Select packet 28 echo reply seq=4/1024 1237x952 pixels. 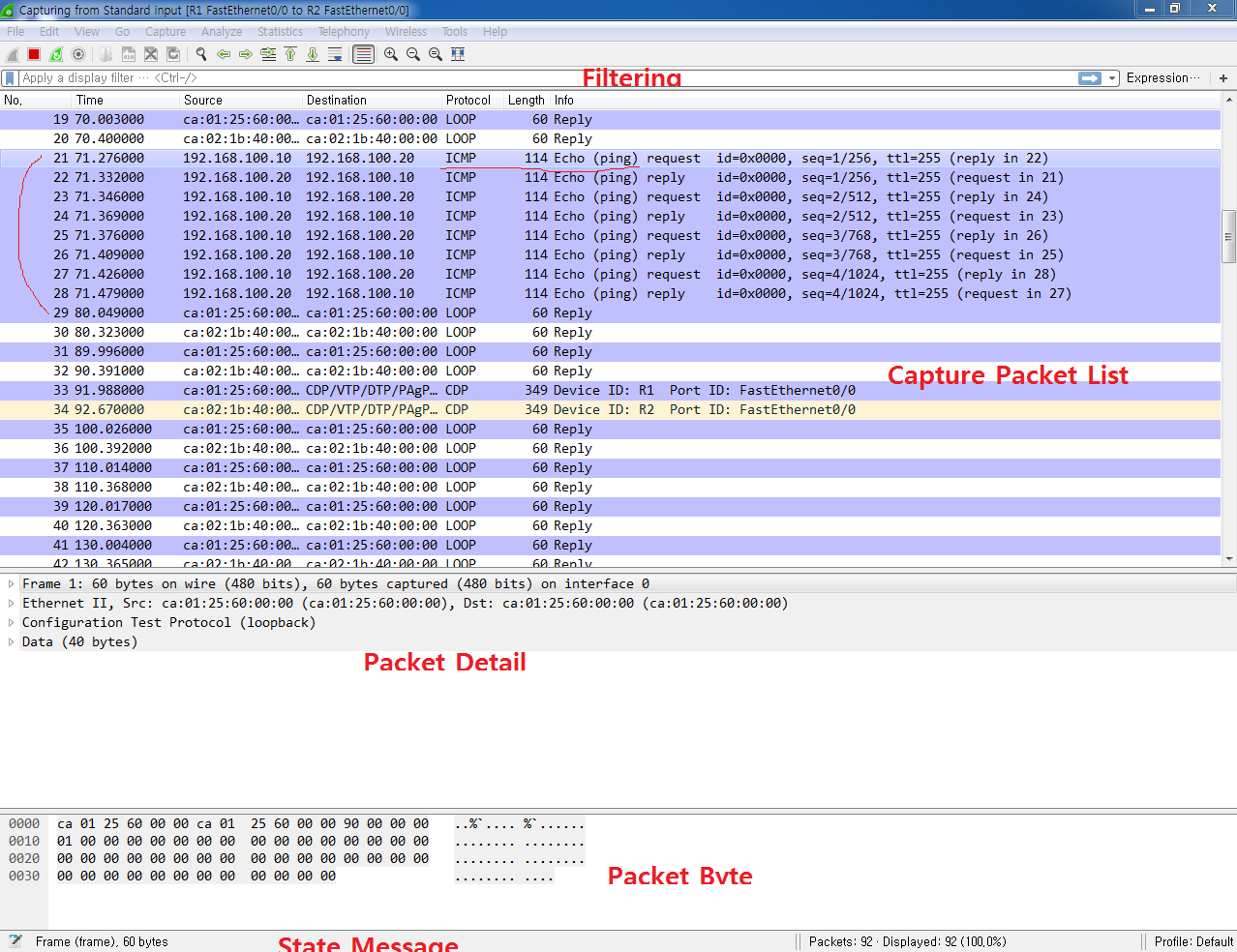pos(610,294)
